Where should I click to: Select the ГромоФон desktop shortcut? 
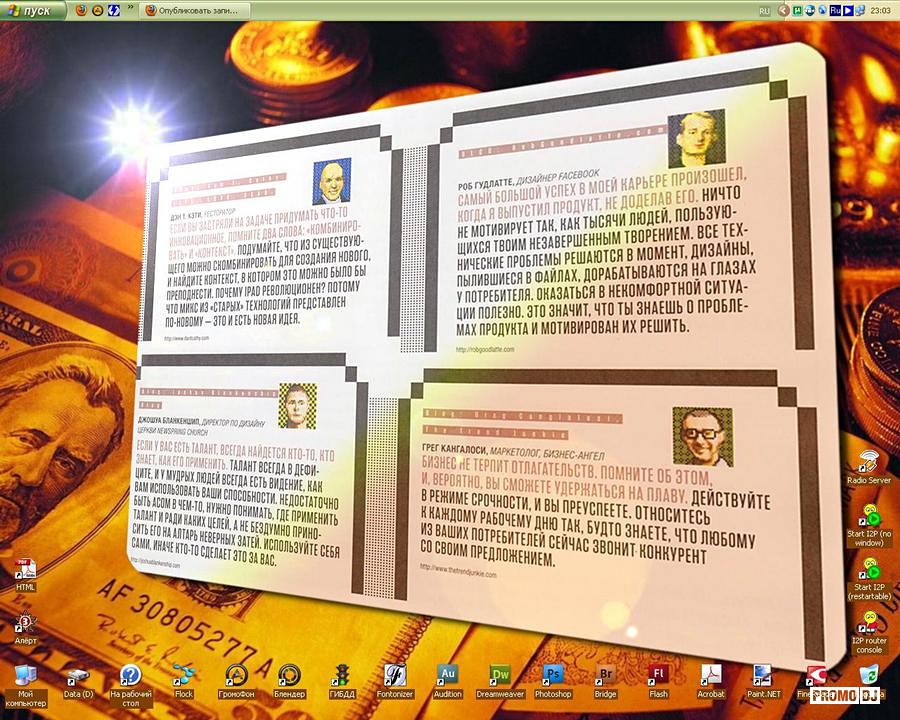(x=236, y=682)
